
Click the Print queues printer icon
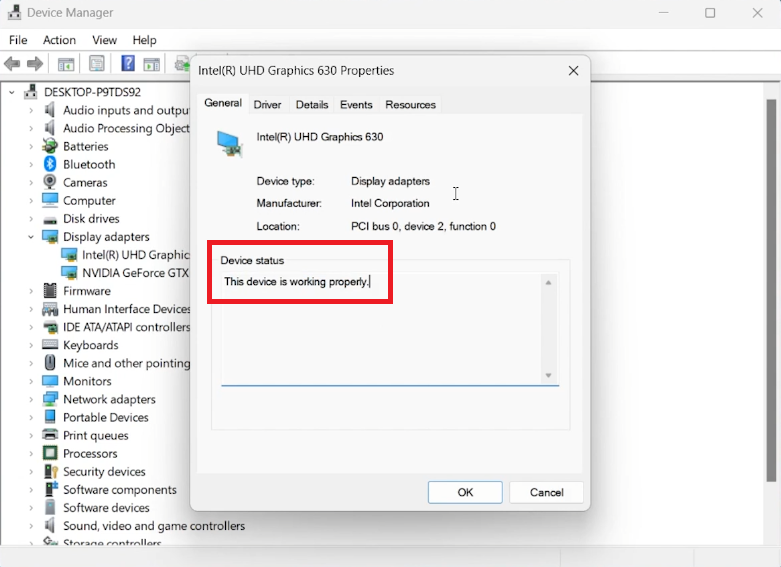click(50, 434)
